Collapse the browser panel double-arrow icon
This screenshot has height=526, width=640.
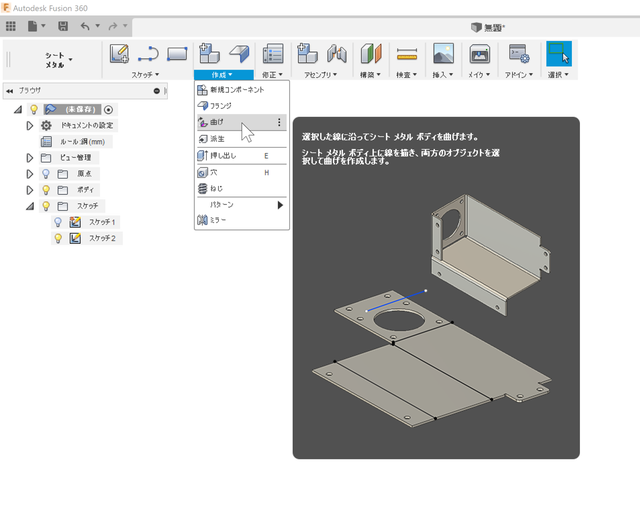10,91
